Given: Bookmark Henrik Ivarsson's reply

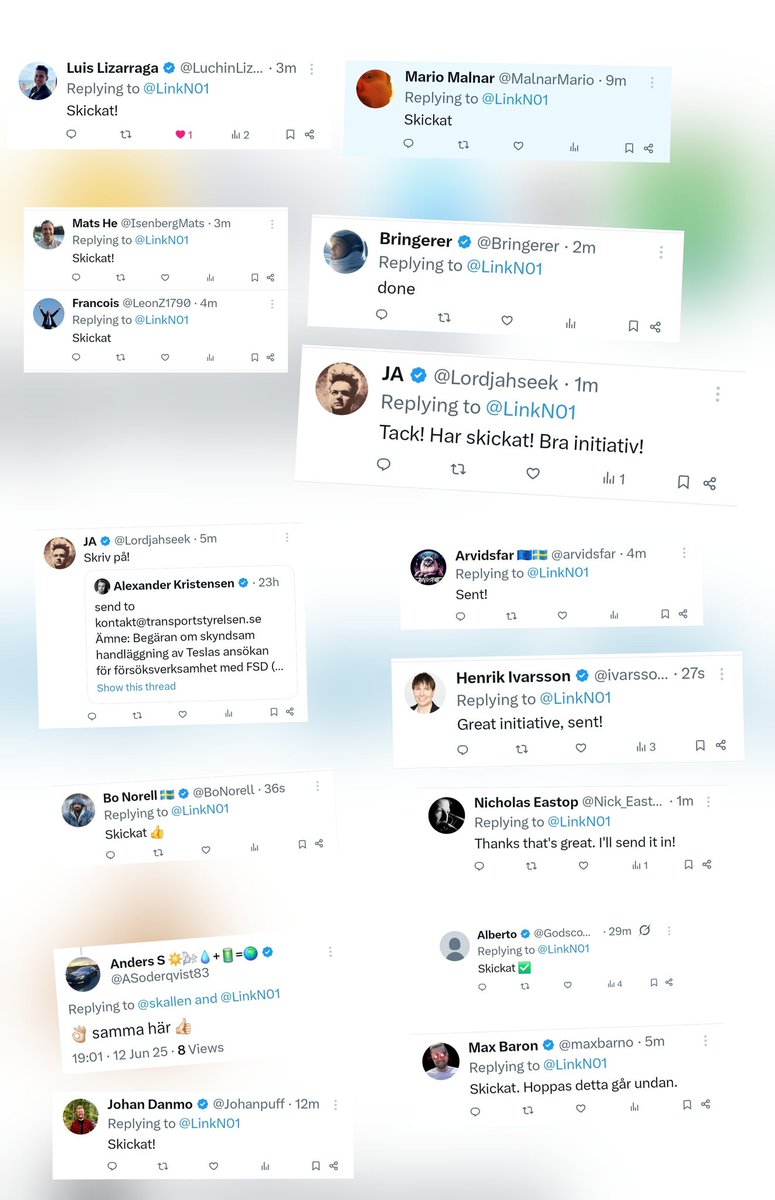Looking at the screenshot, I should click(x=701, y=745).
